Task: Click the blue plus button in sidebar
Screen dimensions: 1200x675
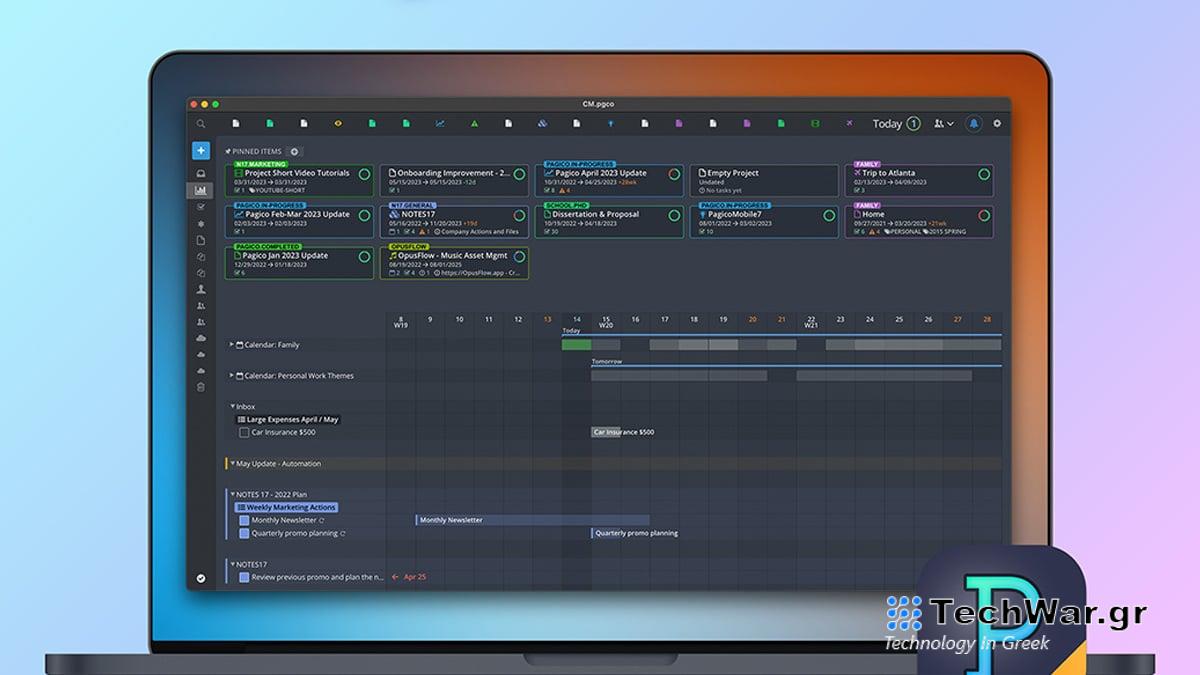Action: coord(201,151)
